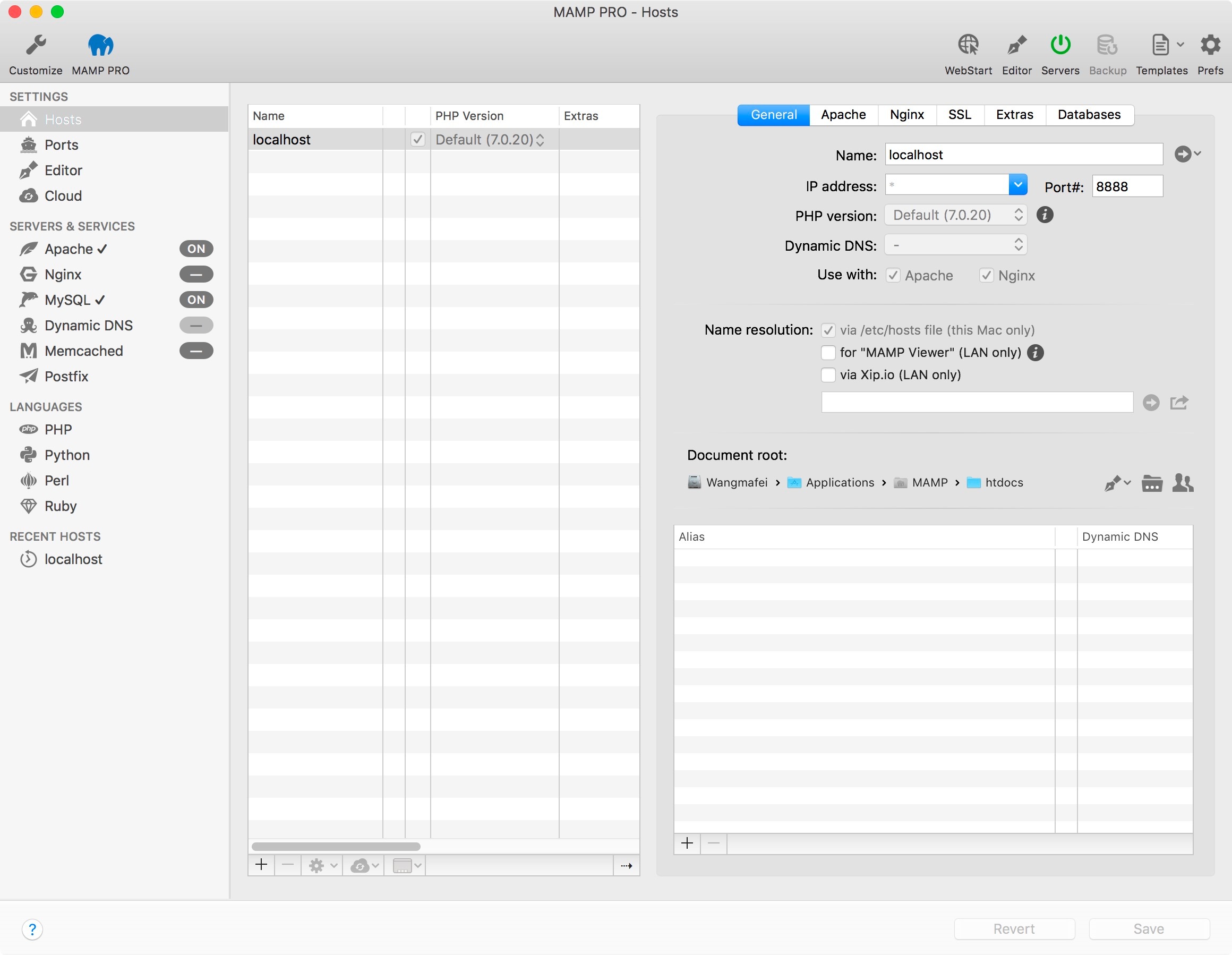Open Cloud settings in the sidebar
Viewport: 1232px width, 955px height.
63,196
